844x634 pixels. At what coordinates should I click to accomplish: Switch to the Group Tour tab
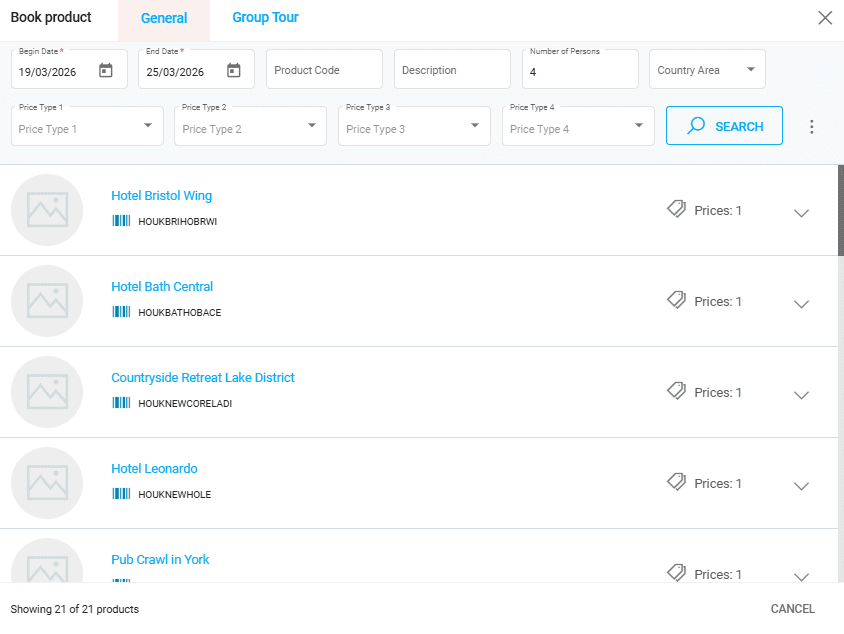point(265,18)
